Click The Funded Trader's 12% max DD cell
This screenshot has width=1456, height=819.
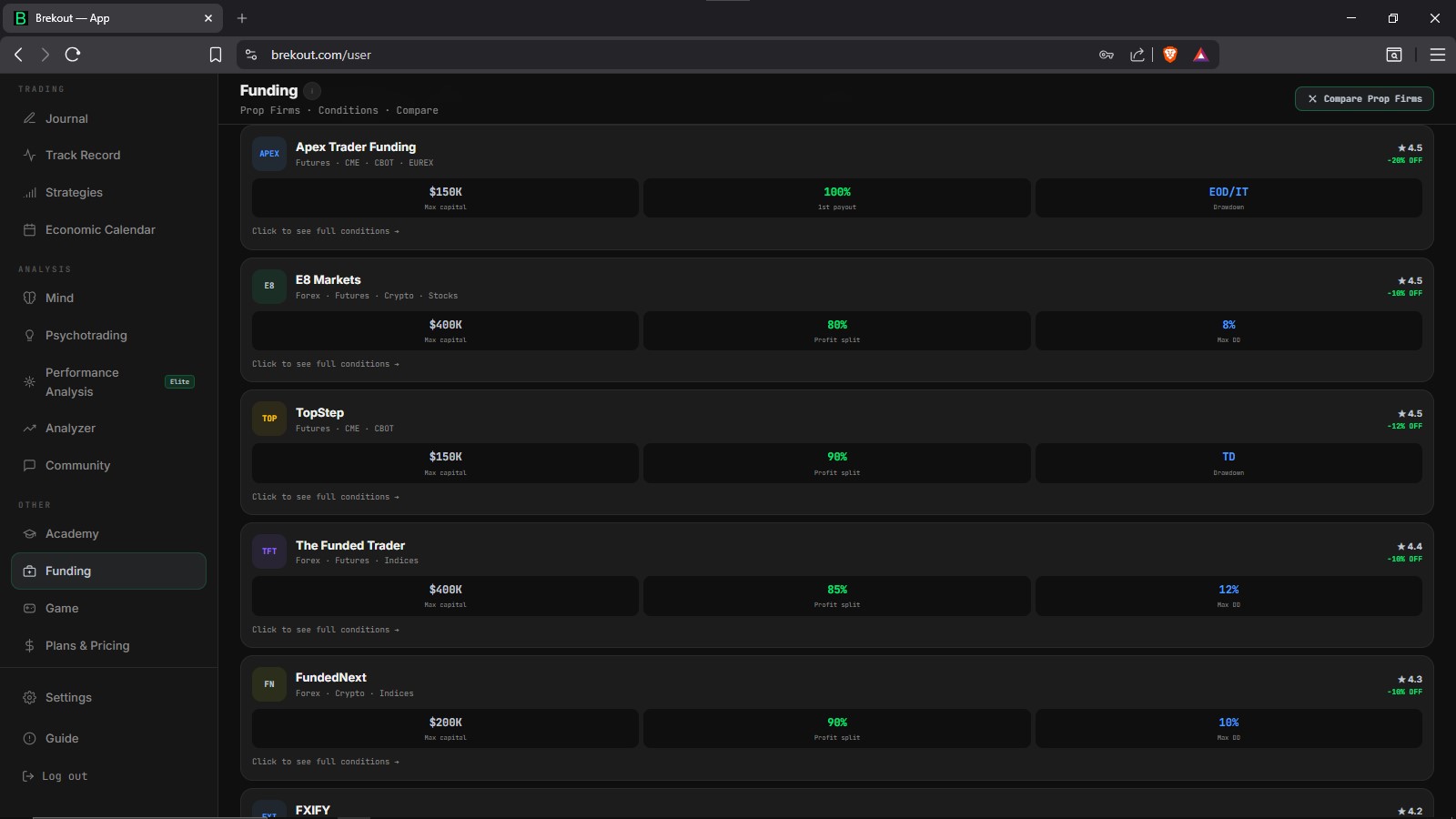[1228, 596]
